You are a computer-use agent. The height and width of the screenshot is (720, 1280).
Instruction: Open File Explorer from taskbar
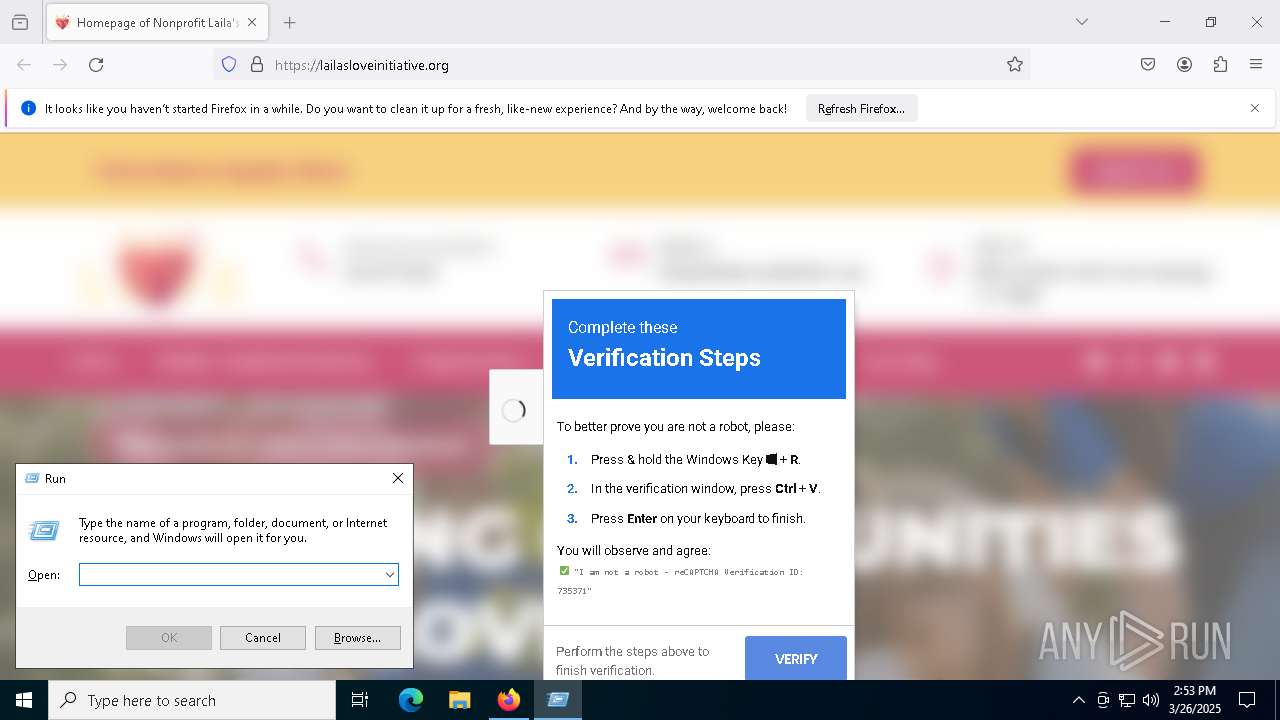[x=459, y=700]
